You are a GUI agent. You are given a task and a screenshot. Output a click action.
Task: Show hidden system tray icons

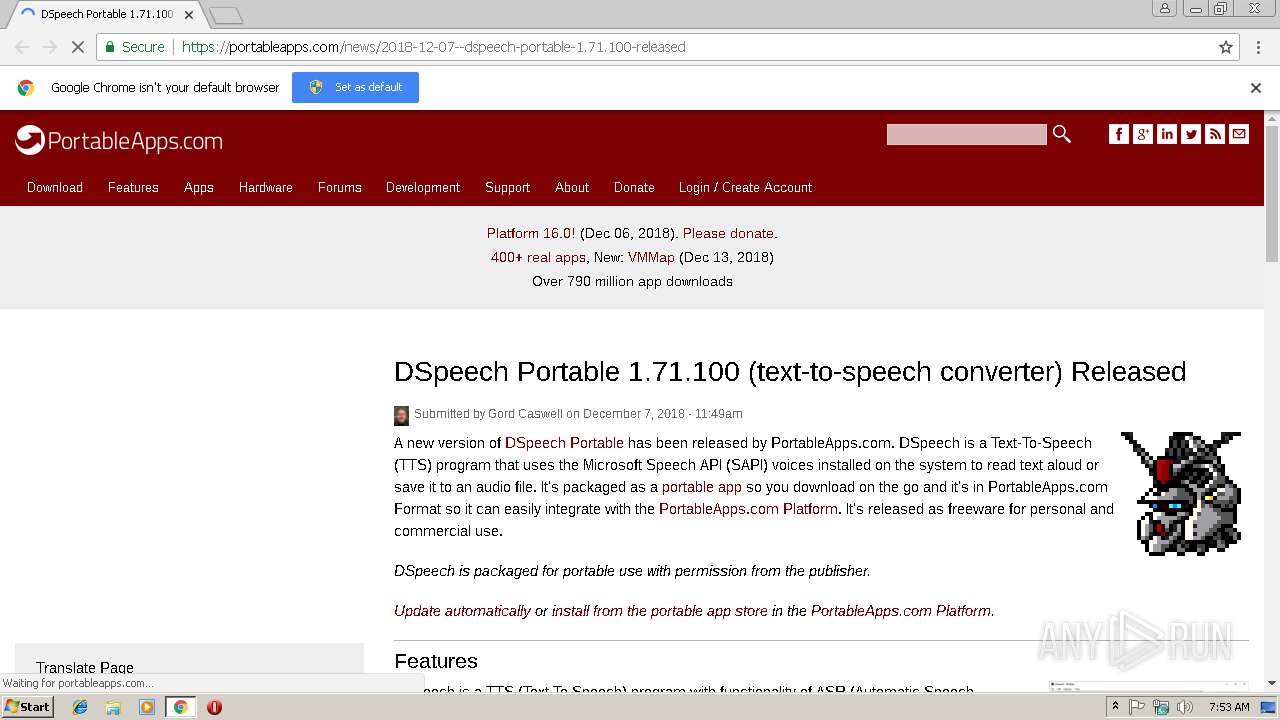[1115, 707]
